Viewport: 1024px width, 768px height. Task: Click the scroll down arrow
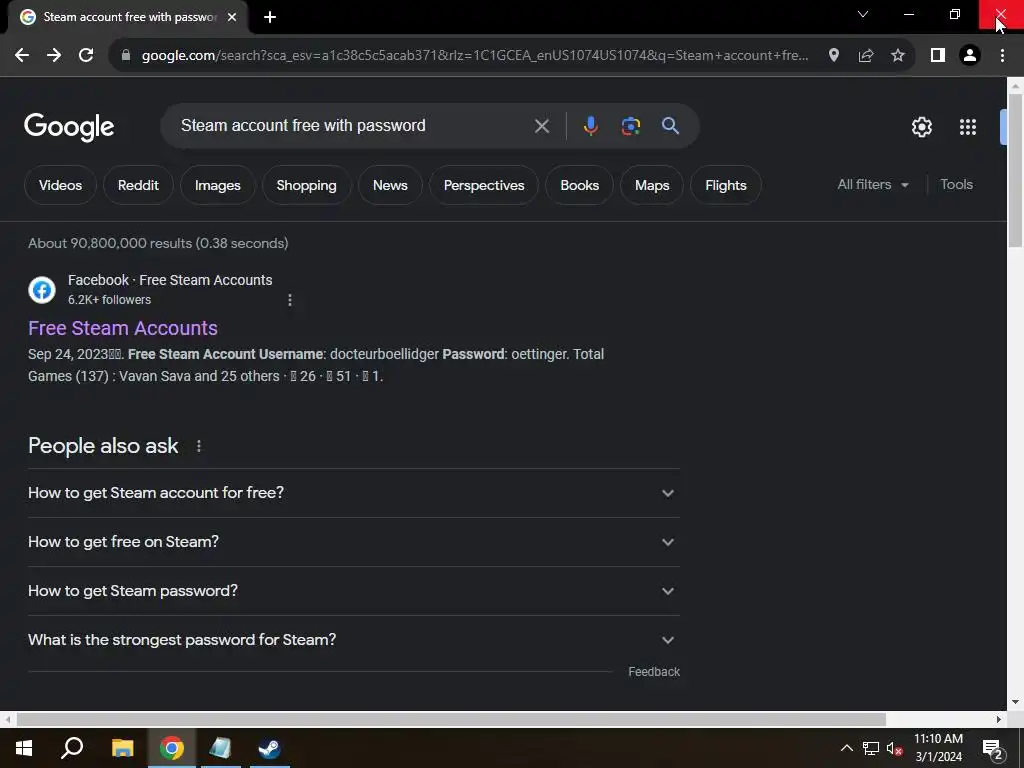point(1015,703)
